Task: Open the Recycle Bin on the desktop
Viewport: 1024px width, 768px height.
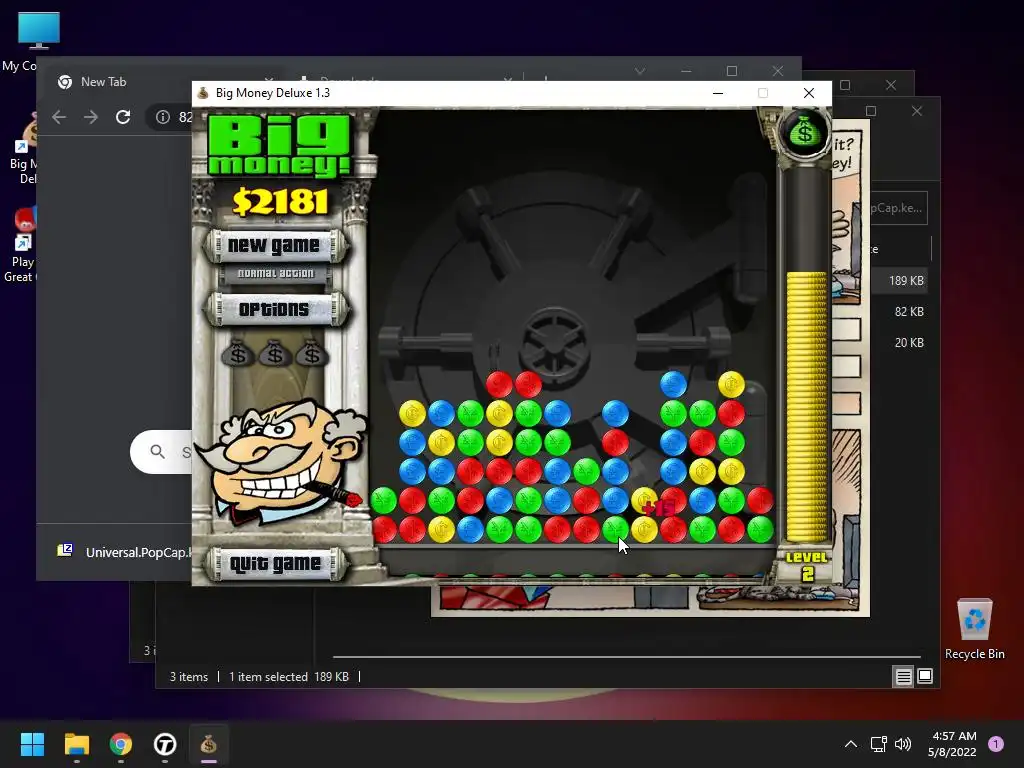Action: pos(974,629)
